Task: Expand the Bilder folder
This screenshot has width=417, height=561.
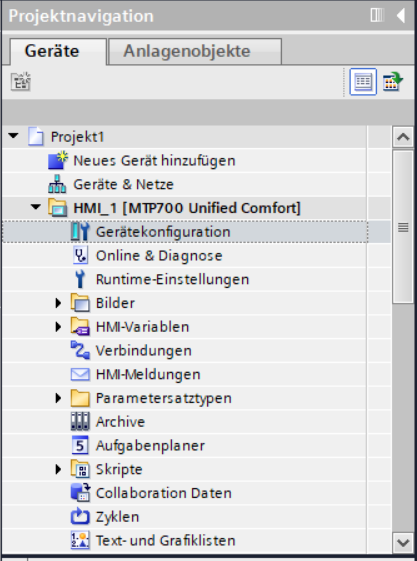Action: click(x=58, y=303)
